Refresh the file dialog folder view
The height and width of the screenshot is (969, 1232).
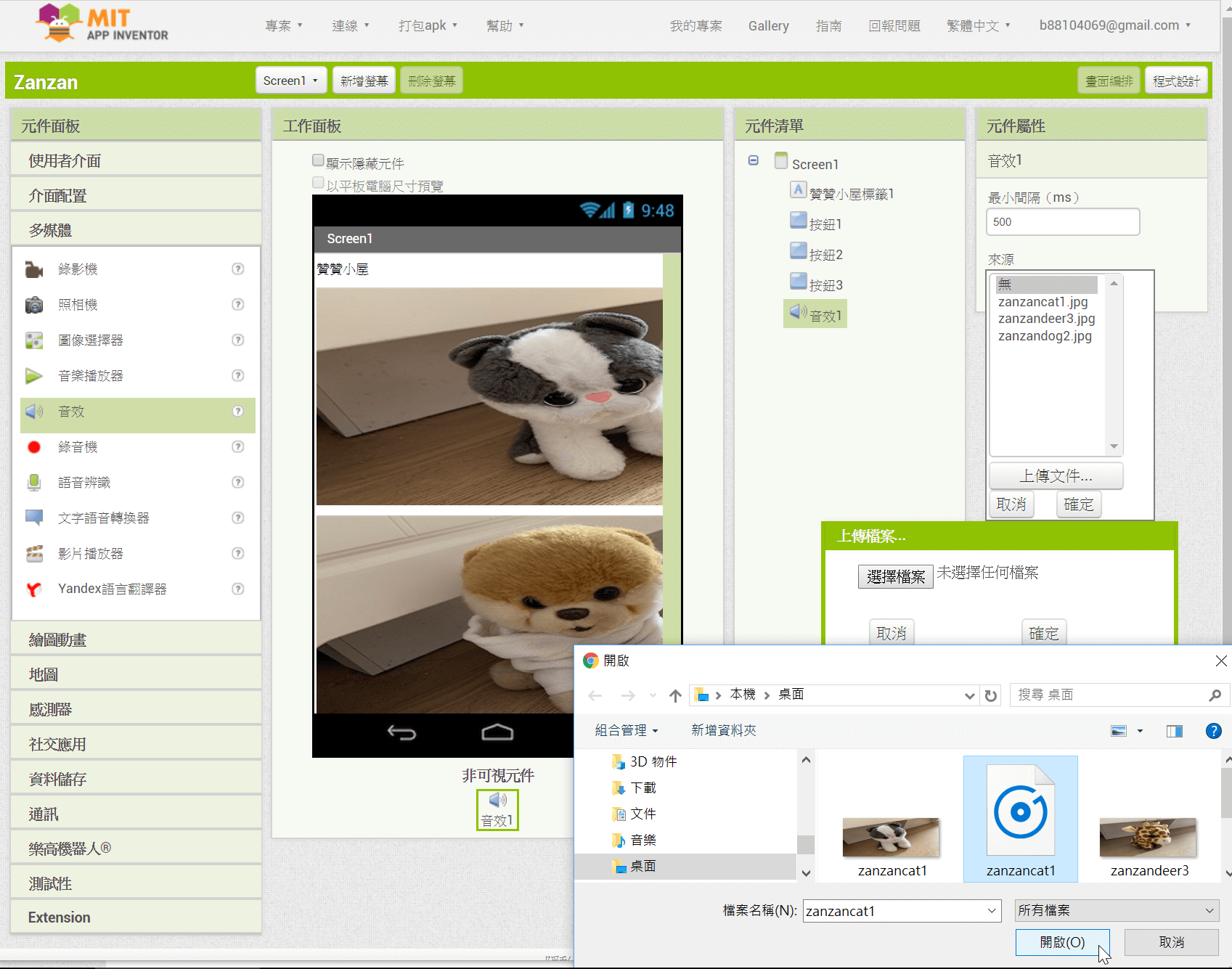(990, 695)
